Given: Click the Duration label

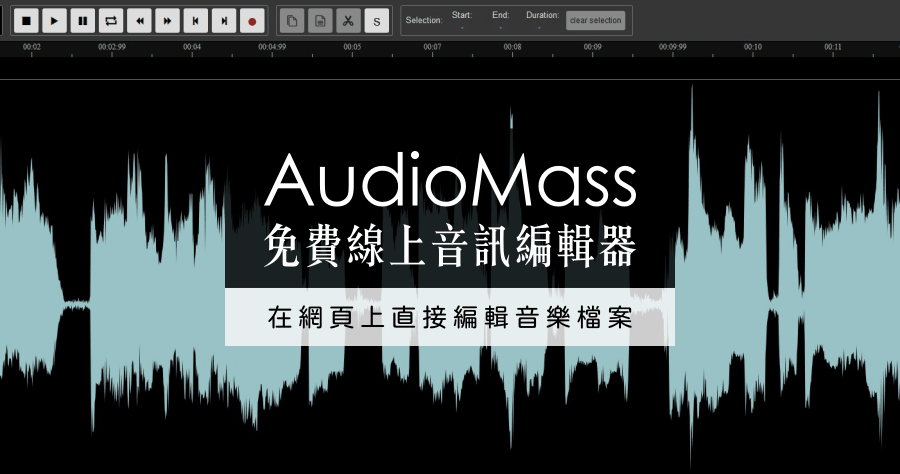Looking at the screenshot, I should 542,15.
